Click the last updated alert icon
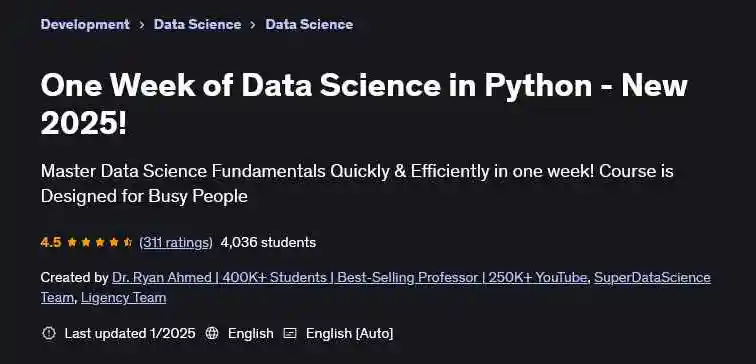Image resolution: width=756 pixels, height=364 pixels. (49, 333)
